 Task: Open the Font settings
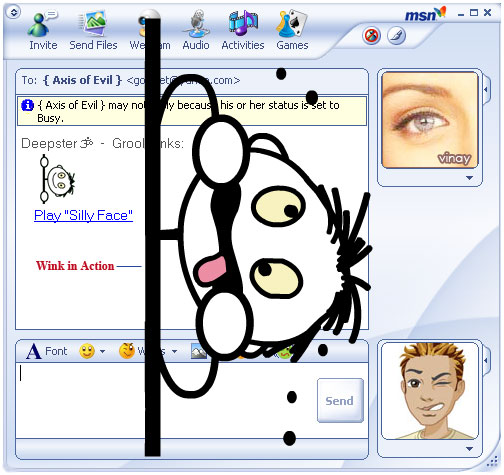(x=47, y=351)
